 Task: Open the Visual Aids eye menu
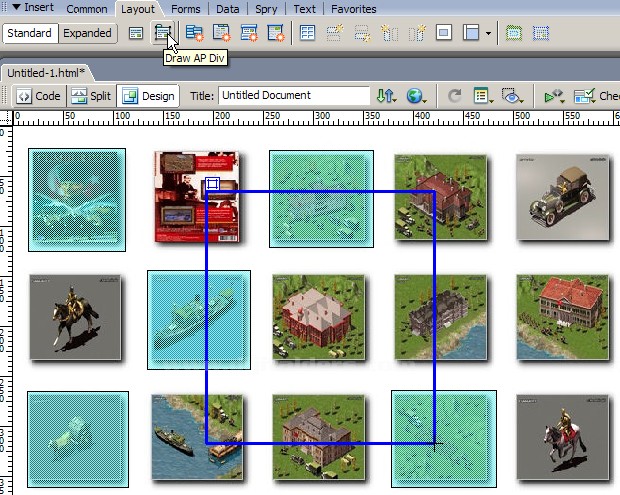[512, 96]
